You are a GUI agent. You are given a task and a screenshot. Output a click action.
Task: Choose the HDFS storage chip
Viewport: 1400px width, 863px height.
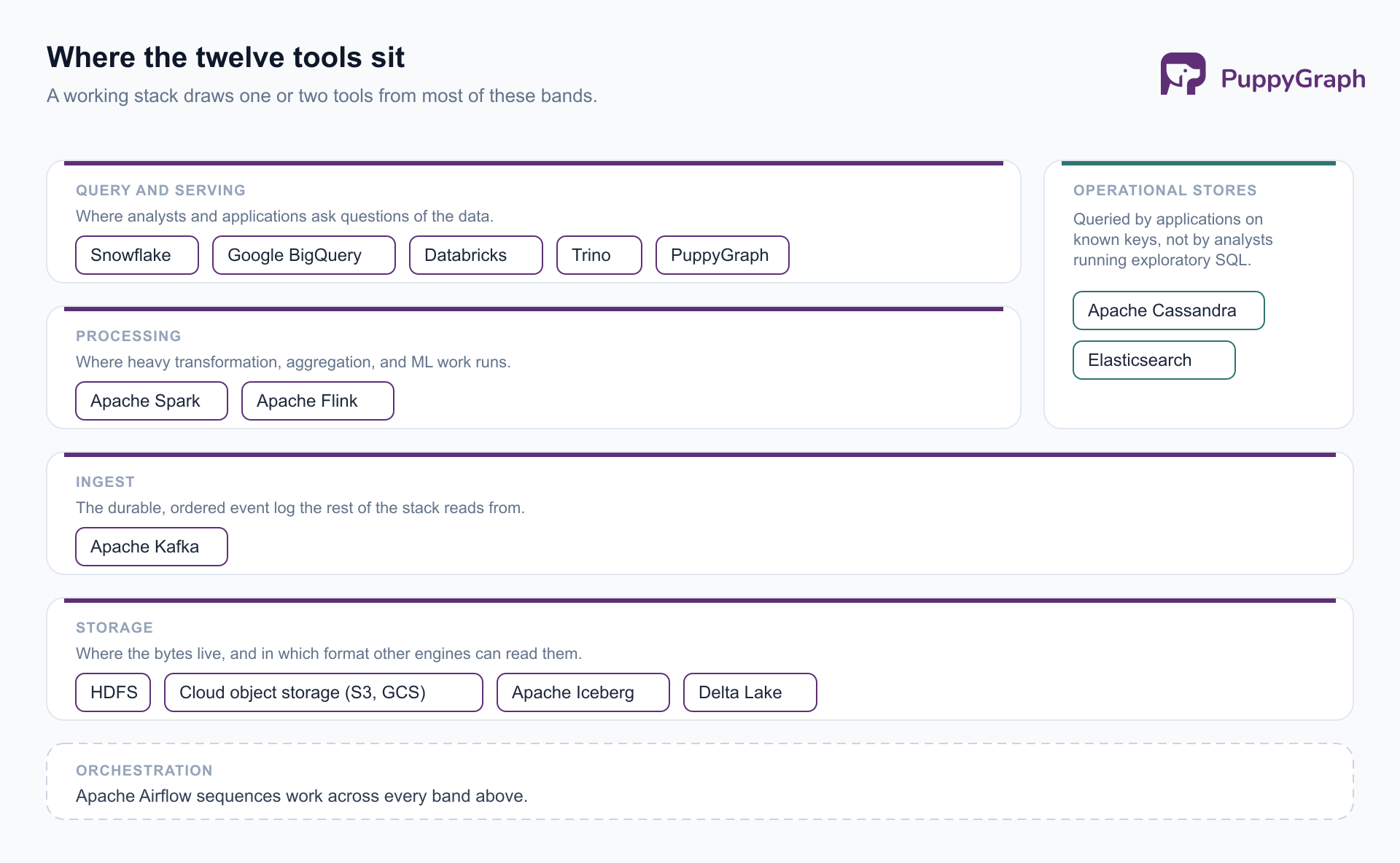[x=113, y=692]
